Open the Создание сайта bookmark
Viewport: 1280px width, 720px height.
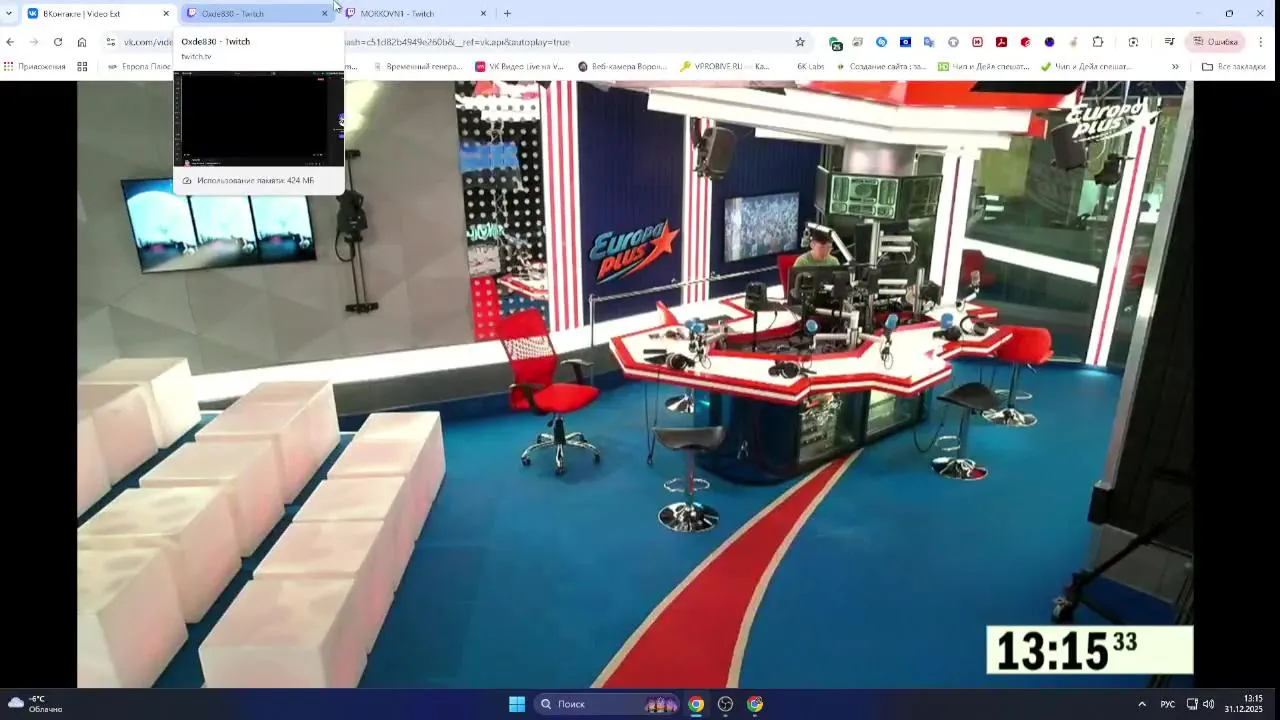coord(881,67)
